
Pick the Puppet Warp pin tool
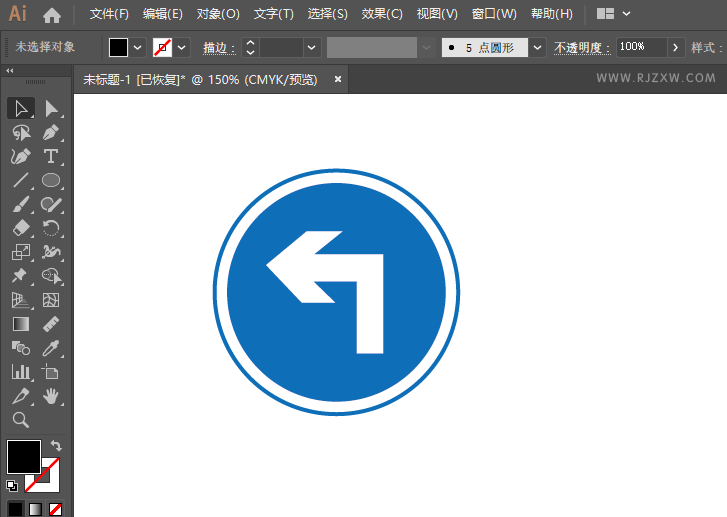pyautogui.click(x=20, y=276)
